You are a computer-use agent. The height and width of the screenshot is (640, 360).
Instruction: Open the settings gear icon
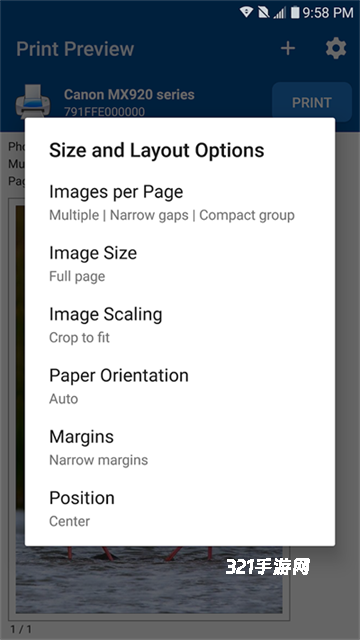click(336, 49)
